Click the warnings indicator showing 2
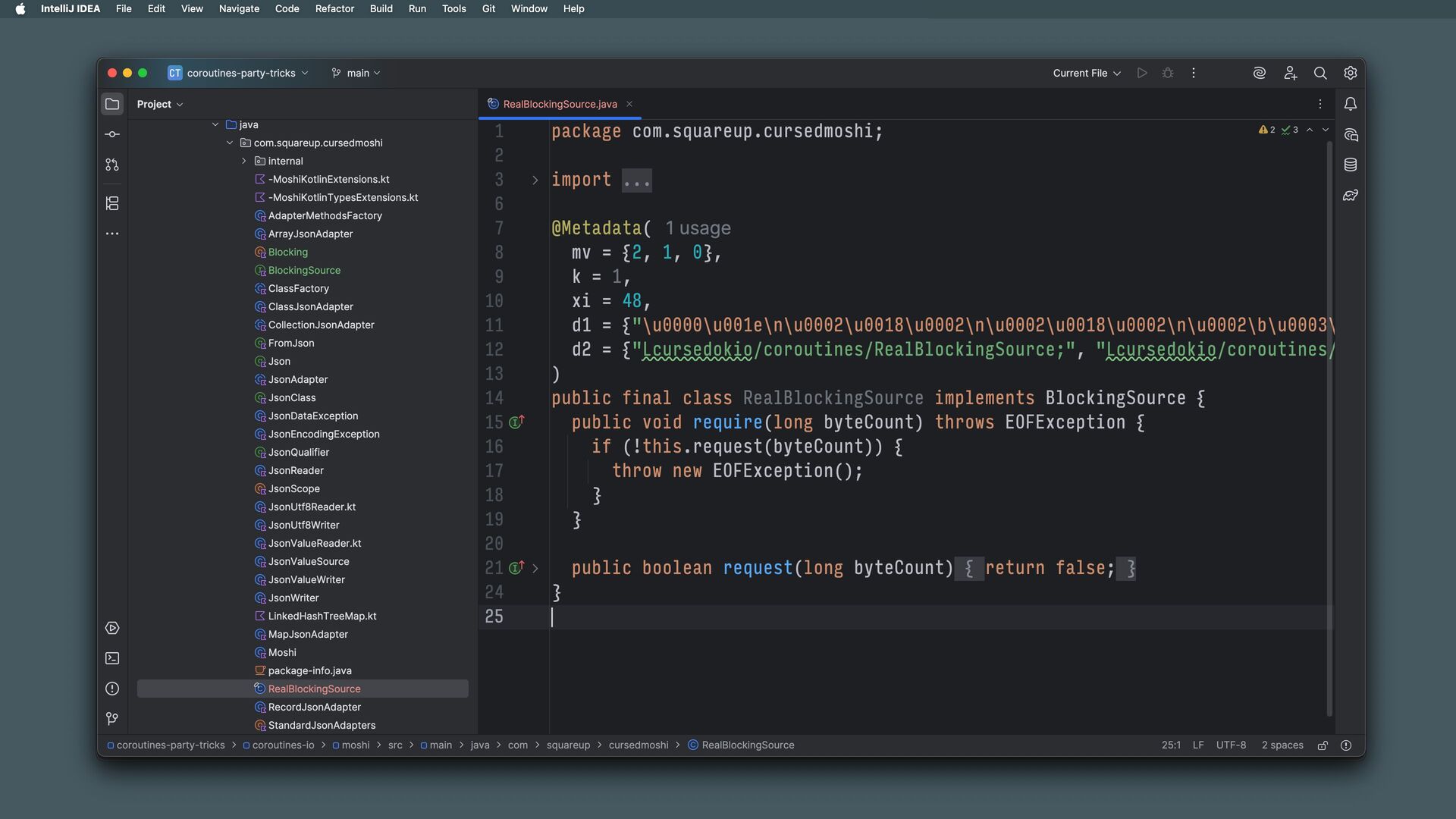The image size is (1456, 819). pos(1267,130)
